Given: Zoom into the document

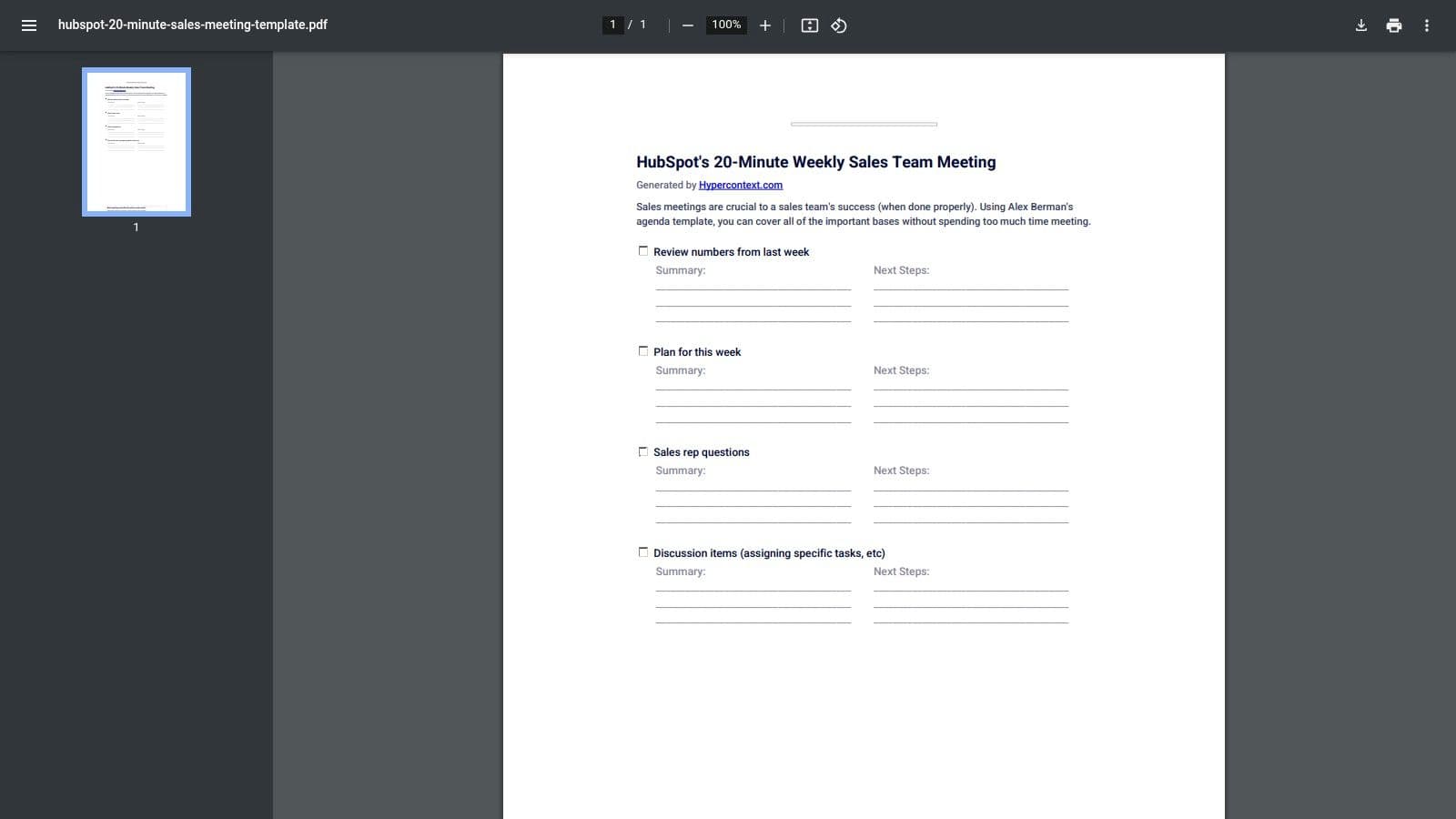Looking at the screenshot, I should coord(764,25).
